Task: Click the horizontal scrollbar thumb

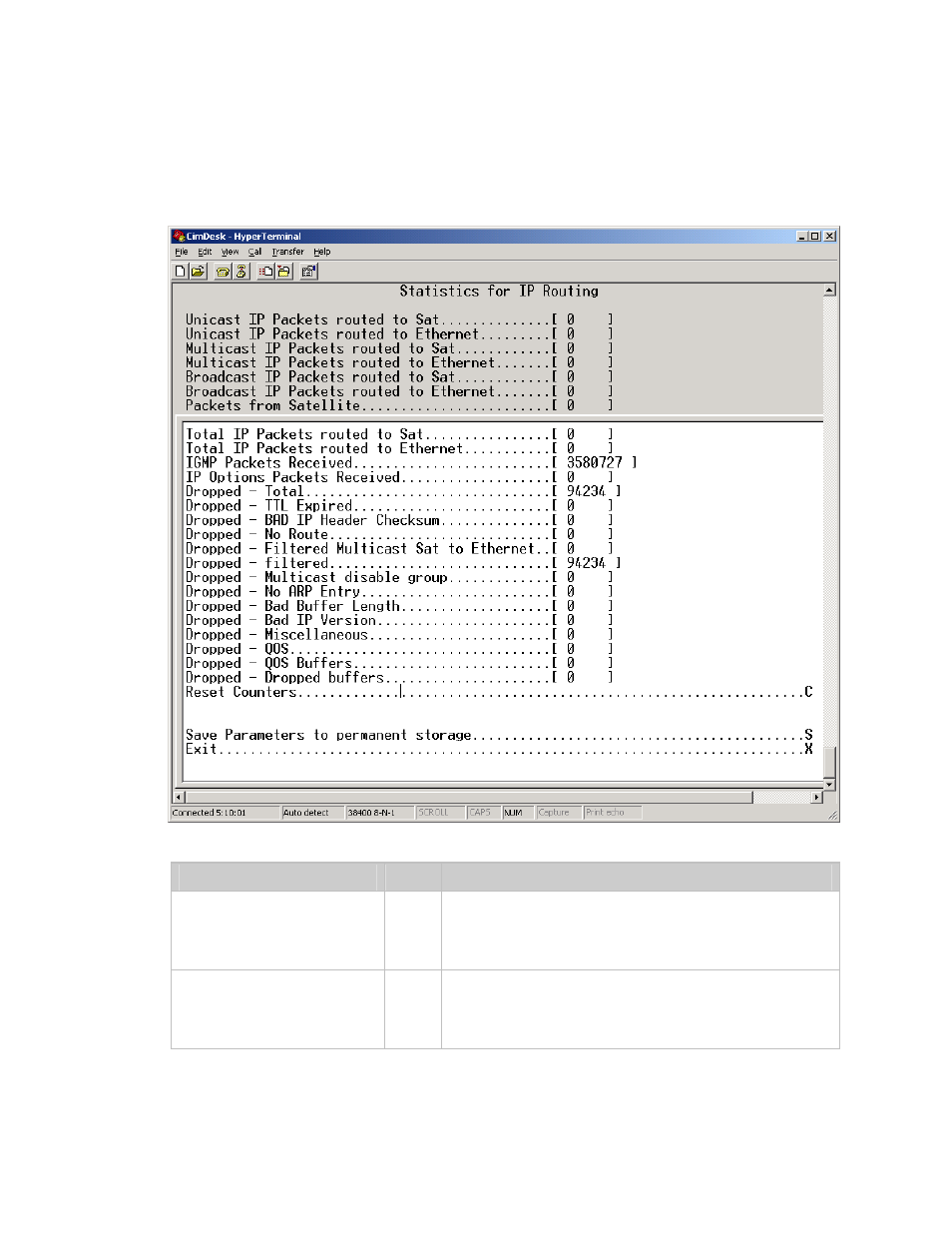Action: click(469, 797)
